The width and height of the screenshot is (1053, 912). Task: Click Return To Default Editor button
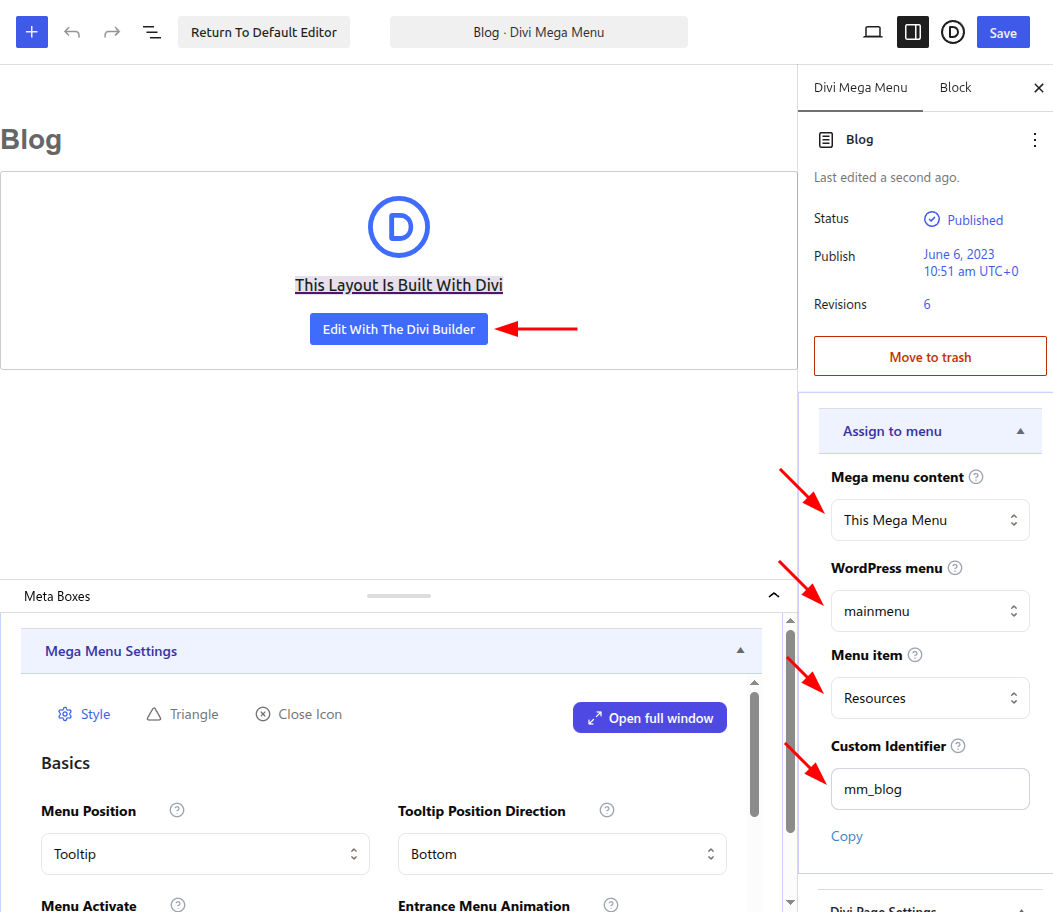pos(263,32)
